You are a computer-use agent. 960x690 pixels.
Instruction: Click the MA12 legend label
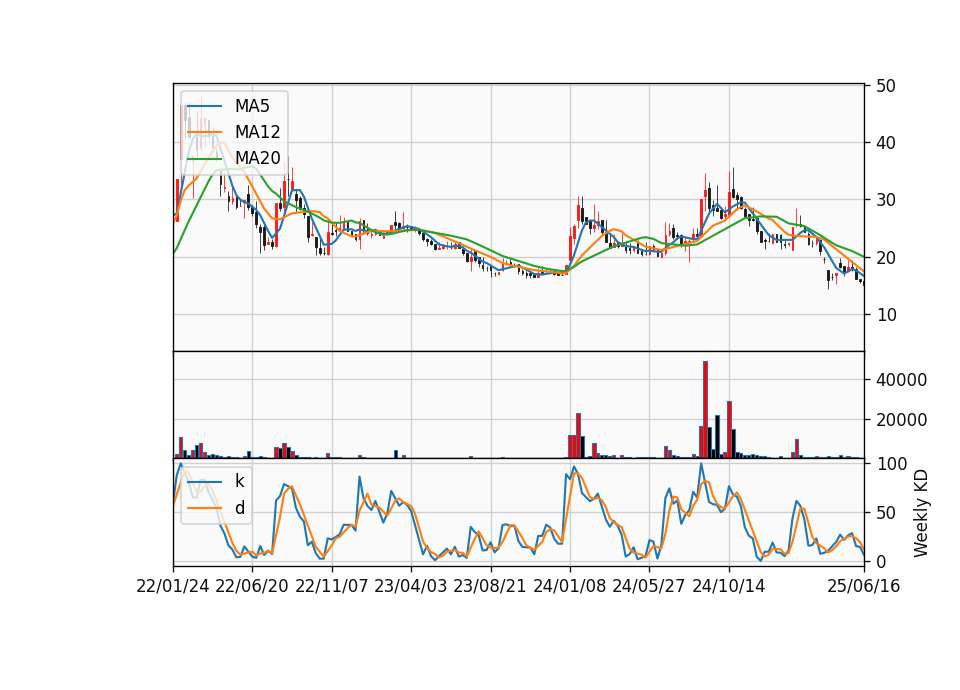(x=257, y=132)
